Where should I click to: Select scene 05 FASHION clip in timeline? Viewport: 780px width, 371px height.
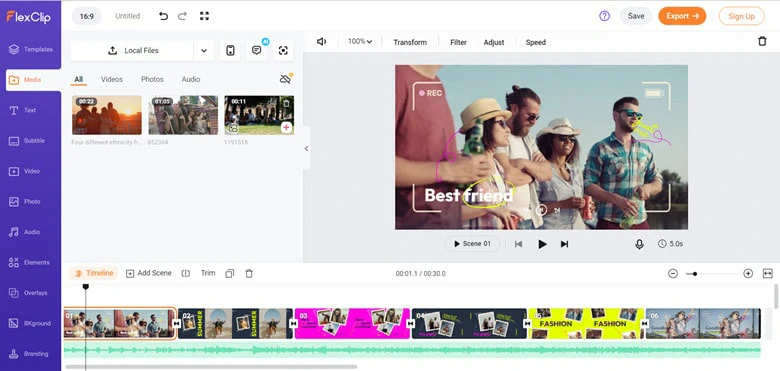(x=585, y=323)
